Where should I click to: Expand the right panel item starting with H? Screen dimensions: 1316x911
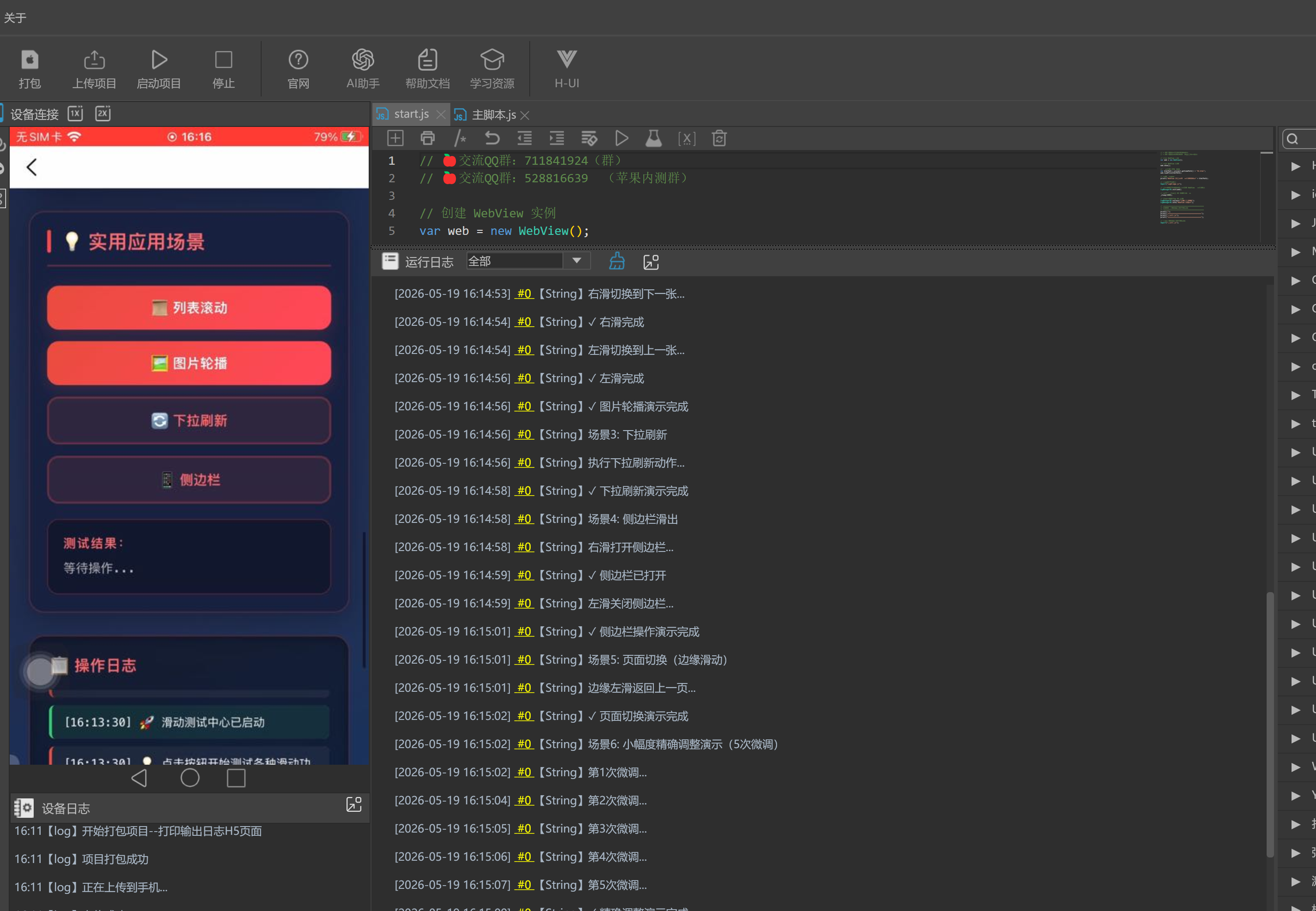click(1295, 166)
